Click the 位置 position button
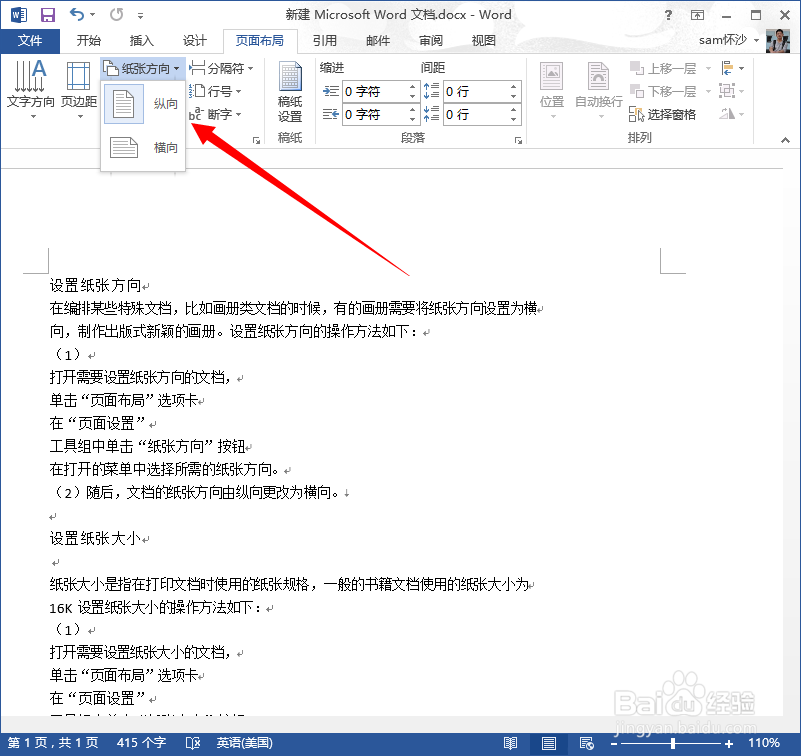 tap(552, 90)
